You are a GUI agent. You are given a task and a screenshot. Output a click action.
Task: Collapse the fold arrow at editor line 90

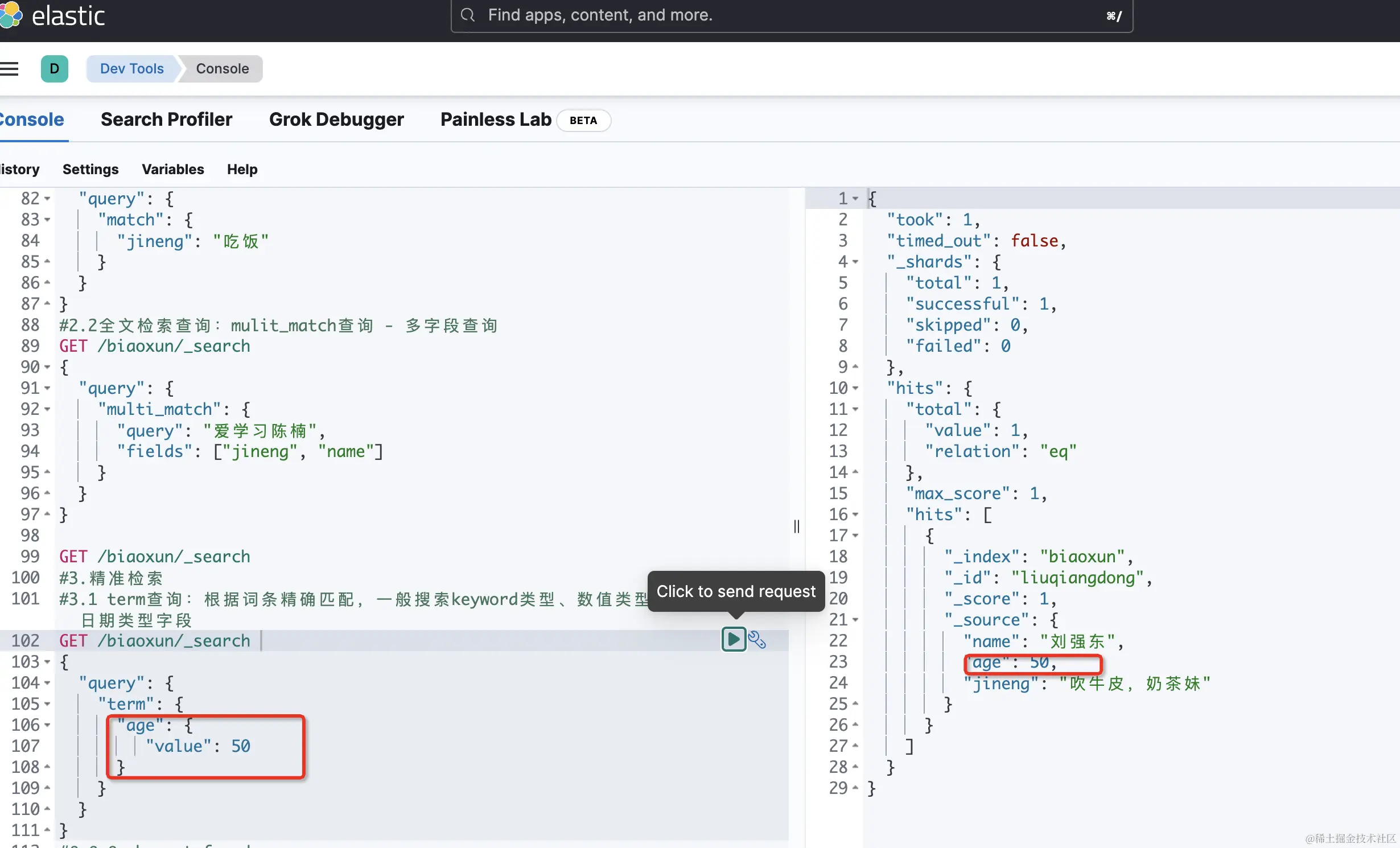[47, 367]
